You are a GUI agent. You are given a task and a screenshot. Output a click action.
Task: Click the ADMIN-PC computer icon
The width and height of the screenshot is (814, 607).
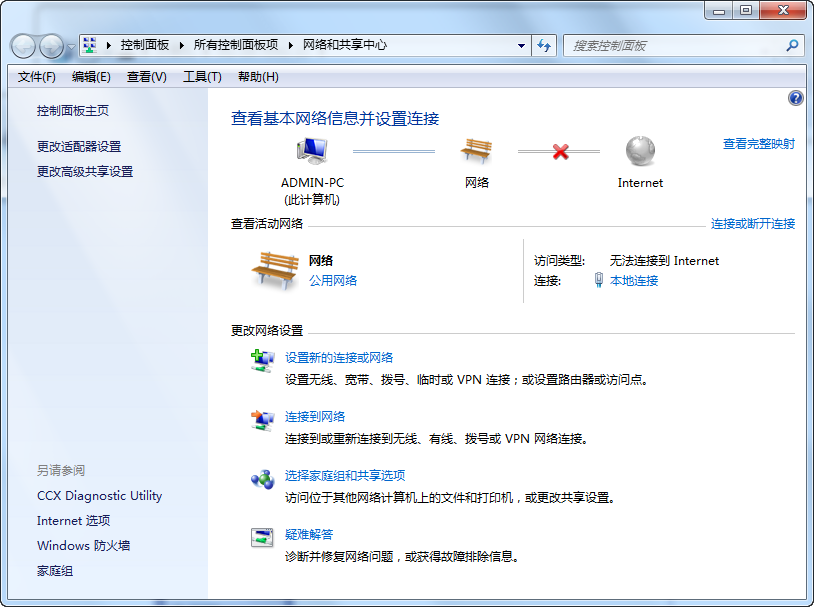coord(311,151)
